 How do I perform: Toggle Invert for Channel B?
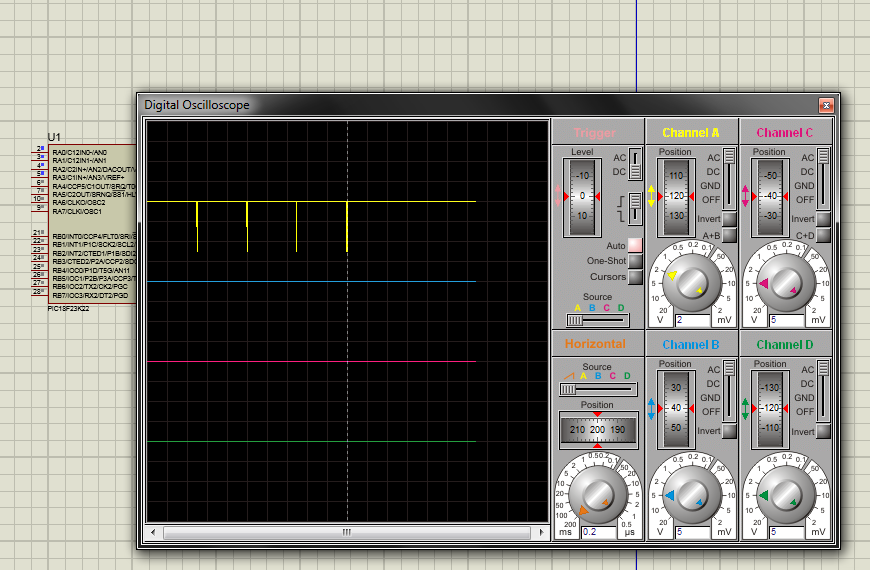[x=730, y=431]
